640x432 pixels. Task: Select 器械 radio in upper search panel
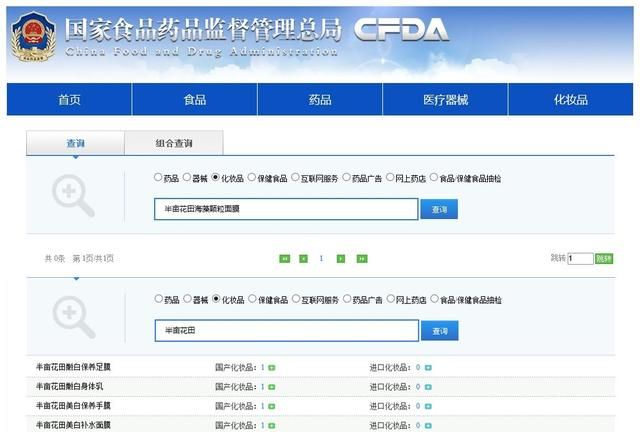[187, 177]
